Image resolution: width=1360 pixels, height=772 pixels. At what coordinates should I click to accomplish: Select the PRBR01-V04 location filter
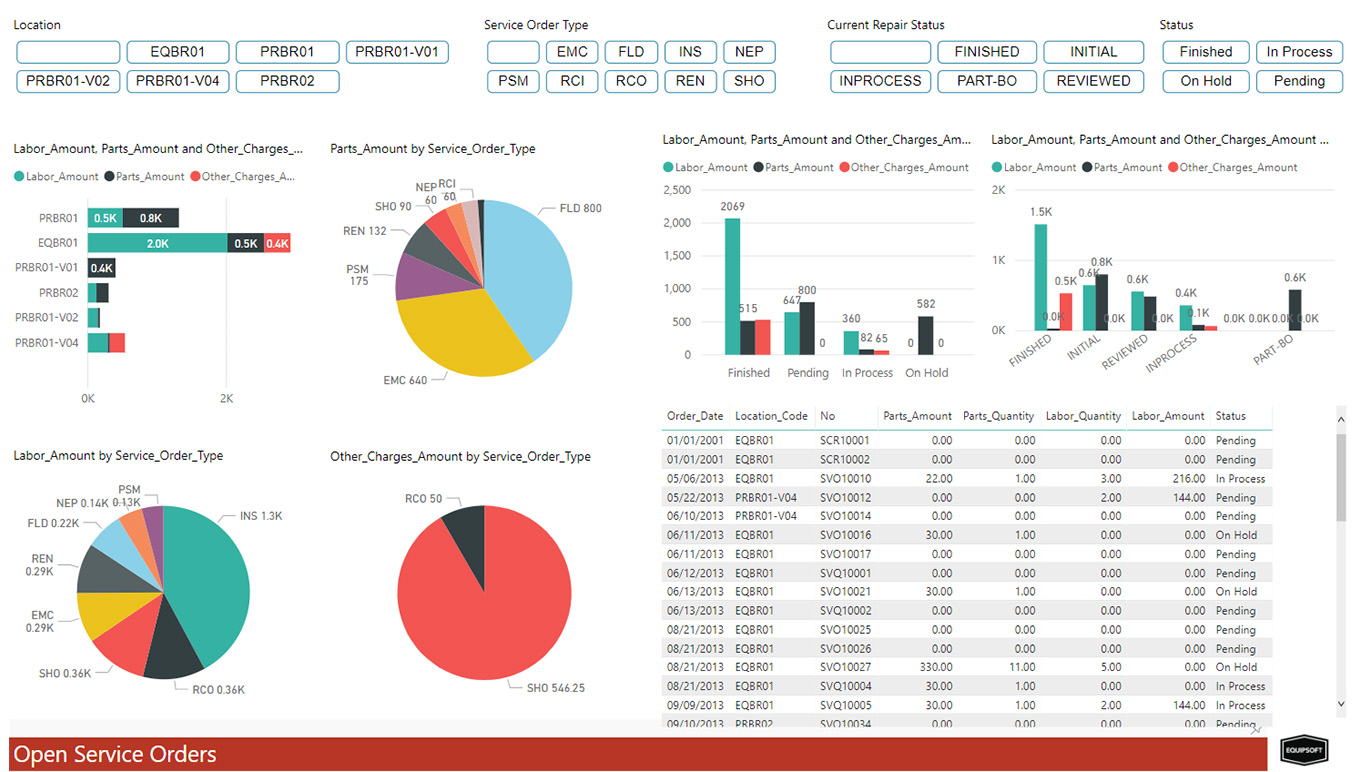(x=177, y=81)
